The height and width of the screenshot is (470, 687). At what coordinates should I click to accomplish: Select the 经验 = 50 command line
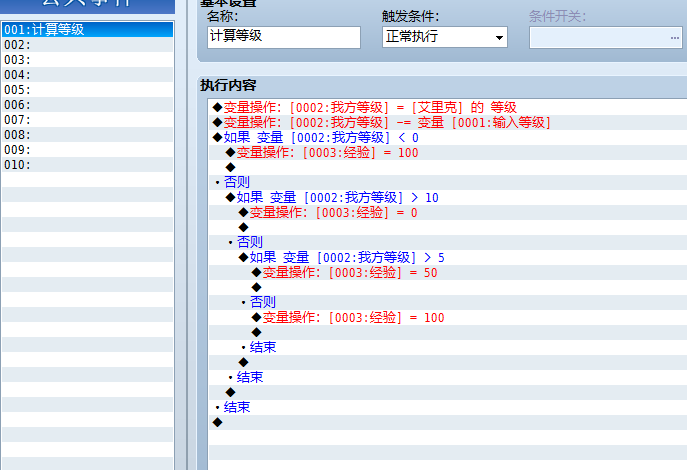tap(448, 272)
